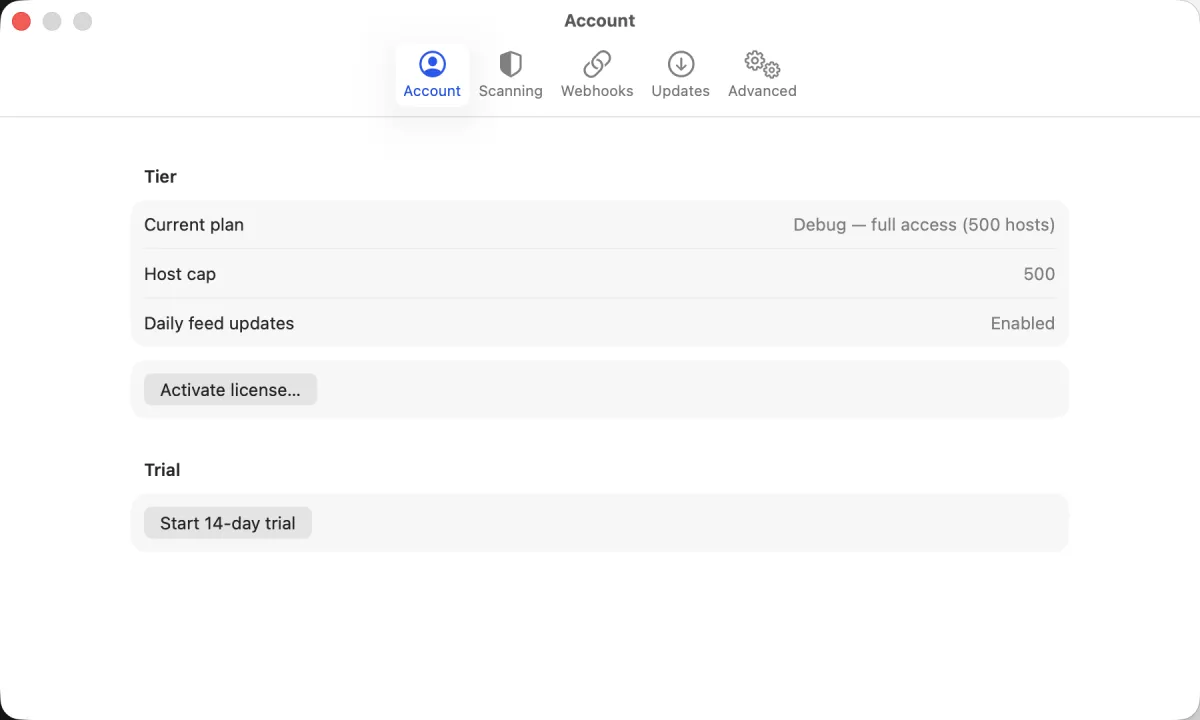
Task: Open the Scanning shield icon
Action: click(510, 63)
